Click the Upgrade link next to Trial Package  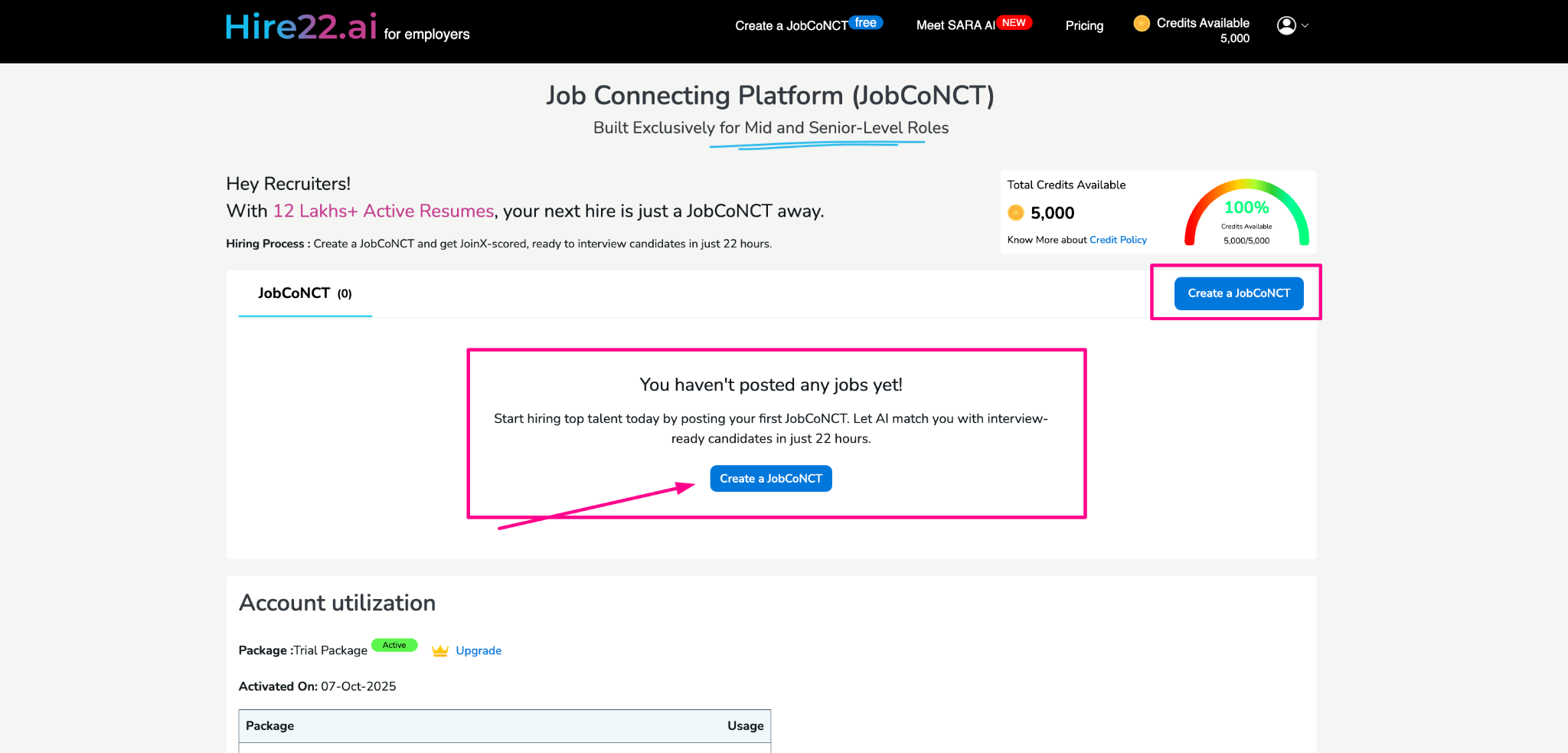pyautogui.click(x=479, y=650)
